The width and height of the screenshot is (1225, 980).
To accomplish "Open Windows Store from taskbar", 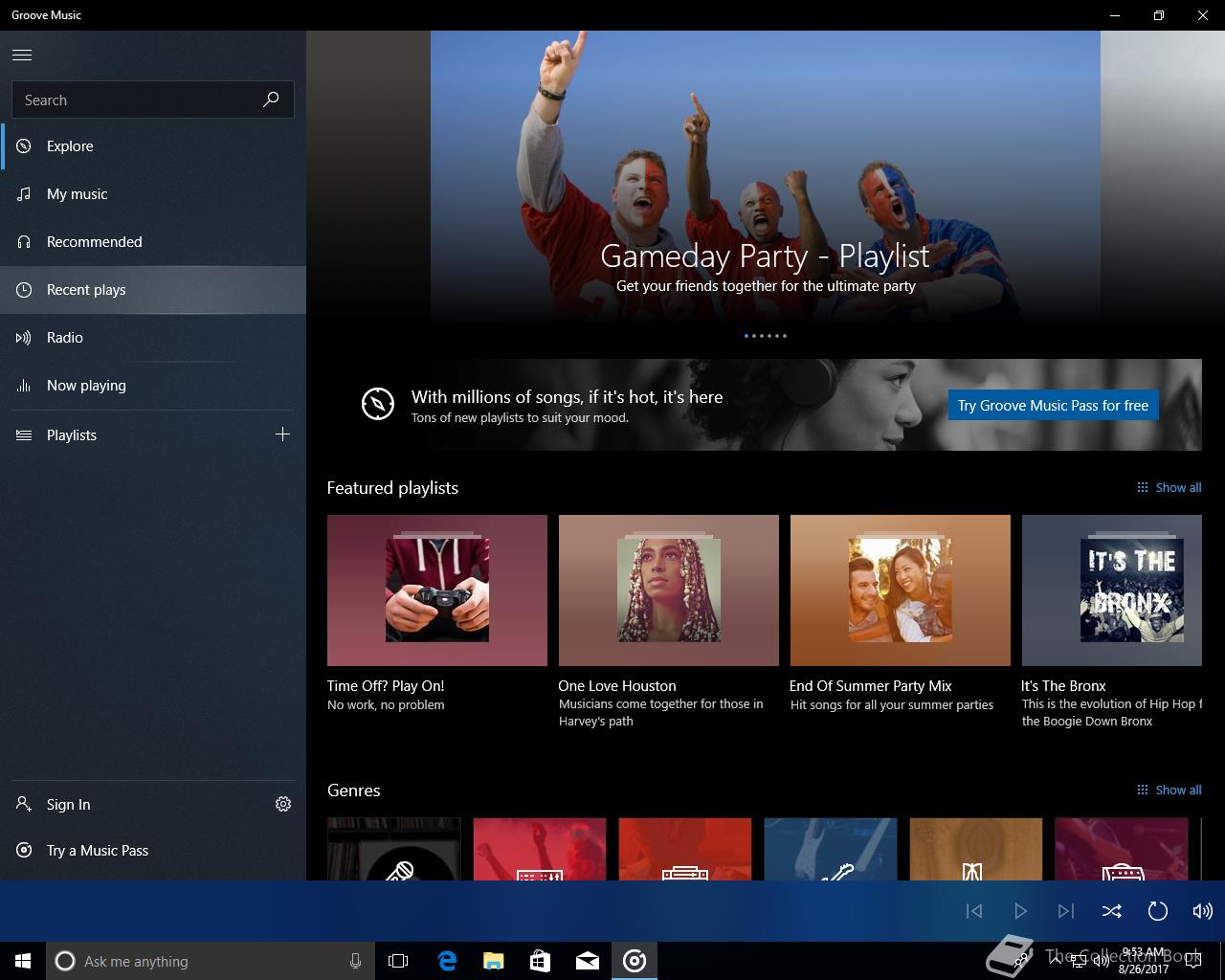I will pyautogui.click(x=540, y=961).
